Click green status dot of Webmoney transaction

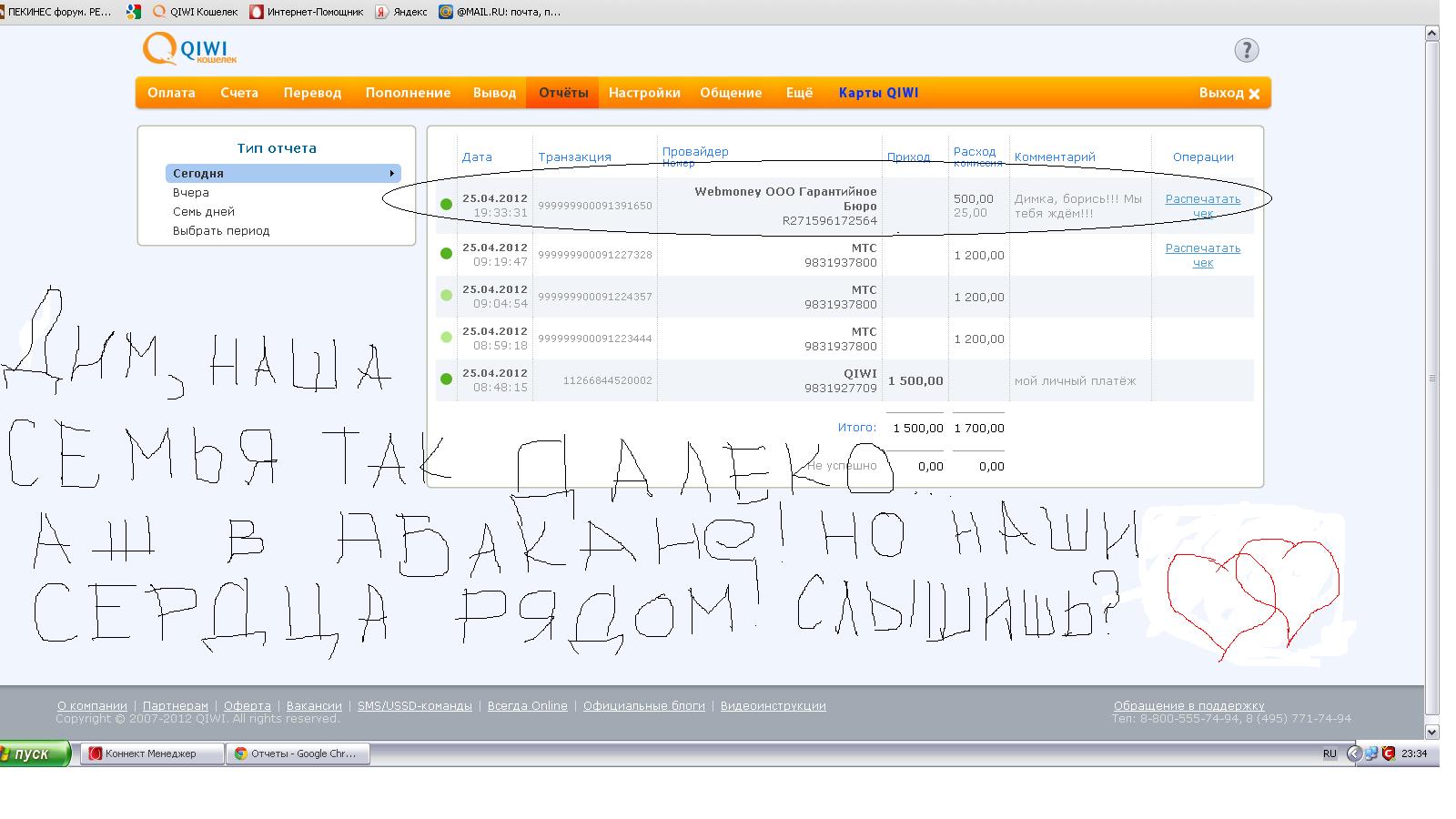click(x=446, y=205)
